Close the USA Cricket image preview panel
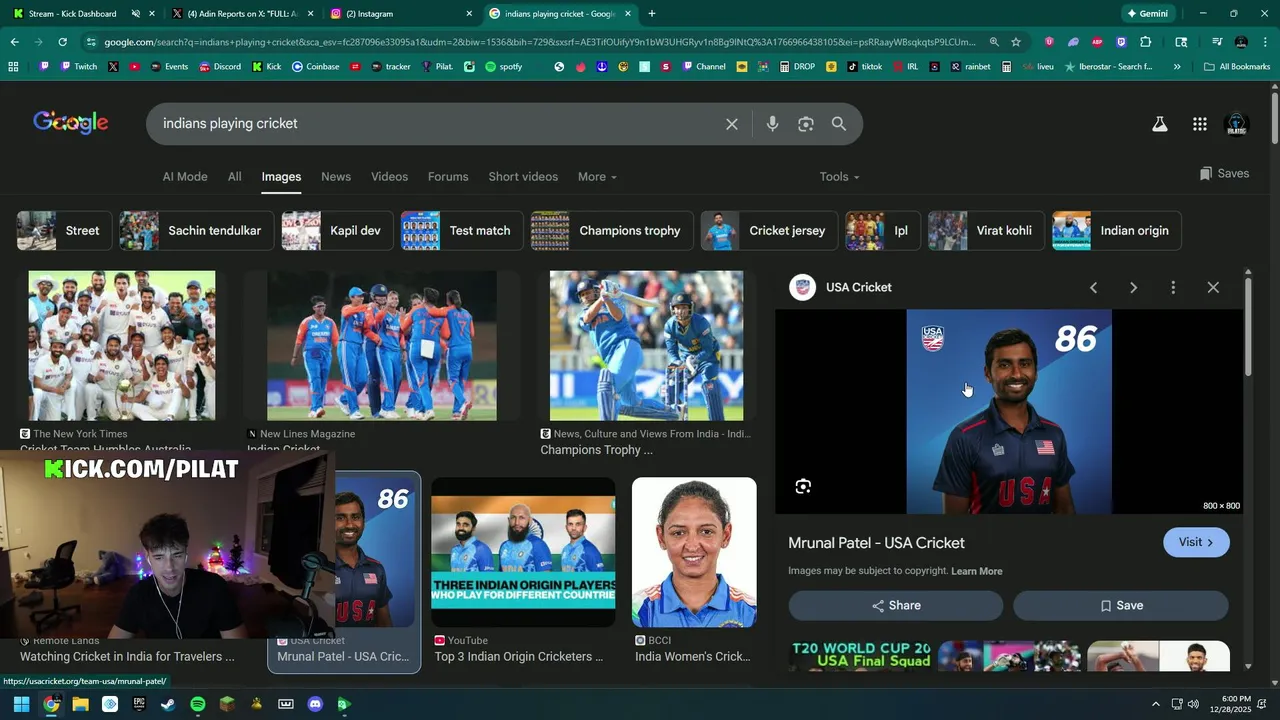The width and height of the screenshot is (1280, 720). pyautogui.click(x=1213, y=287)
